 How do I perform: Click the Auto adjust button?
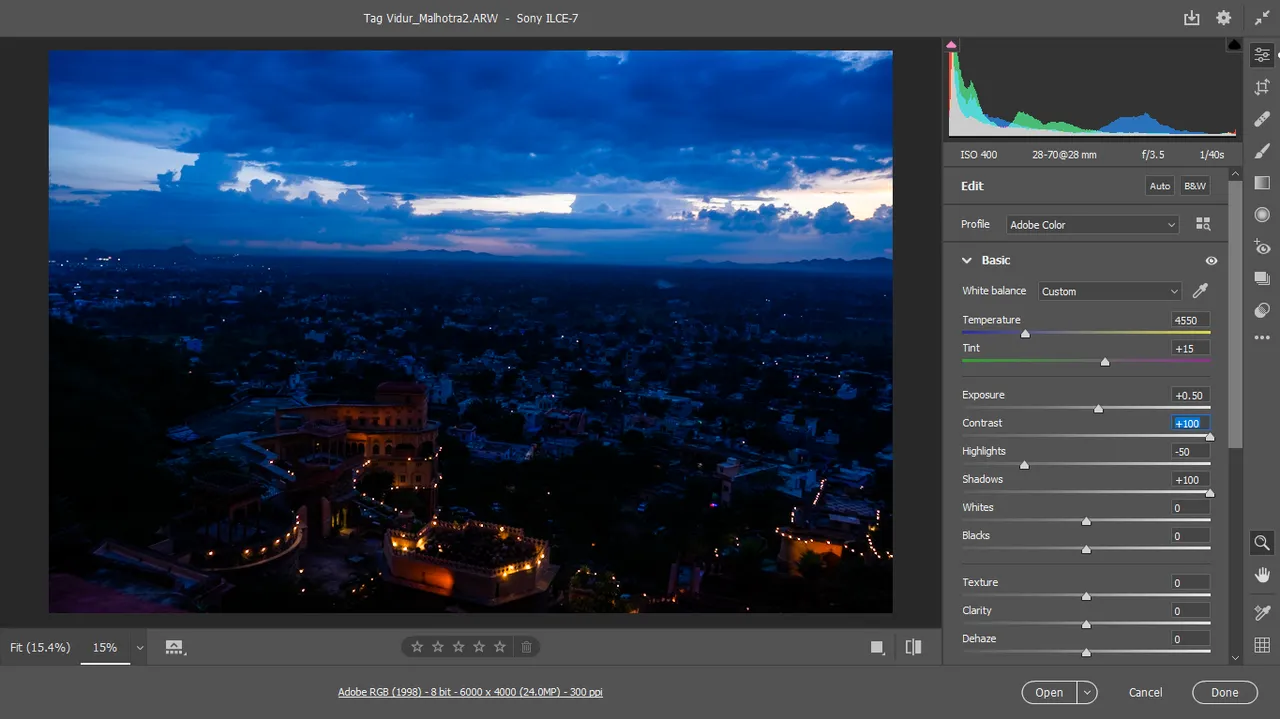(1160, 186)
